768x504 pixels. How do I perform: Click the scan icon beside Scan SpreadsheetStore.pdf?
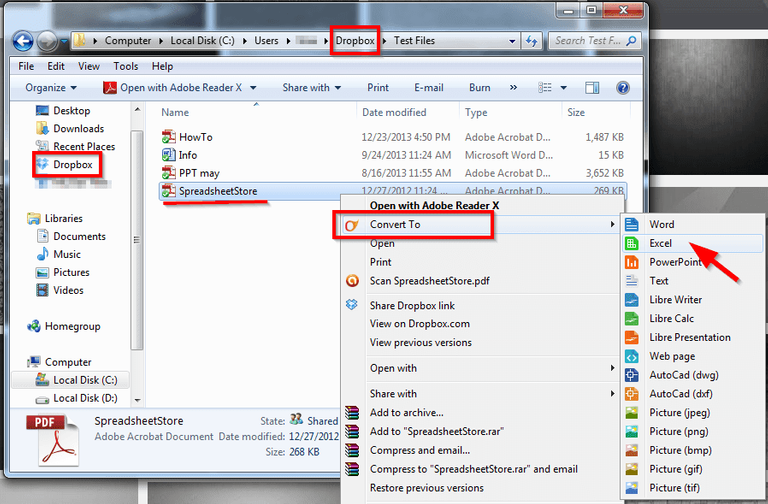pyautogui.click(x=352, y=281)
